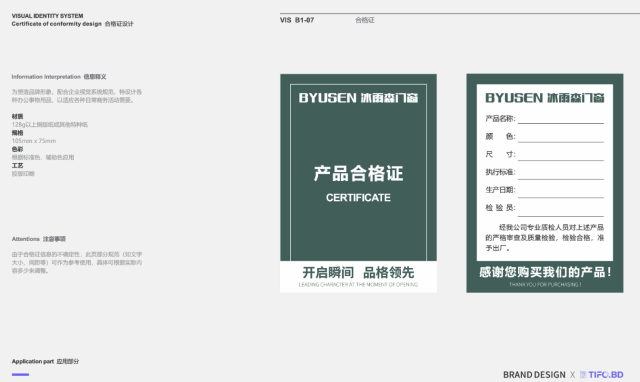Viewport: 640px width, 382px height.
Task: Click 'THANK YOU FOR PURCHASING !' text
Action: point(545,284)
